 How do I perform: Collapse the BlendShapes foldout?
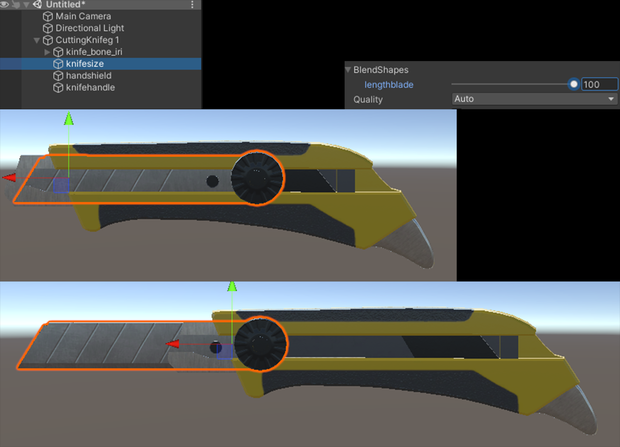(348, 70)
